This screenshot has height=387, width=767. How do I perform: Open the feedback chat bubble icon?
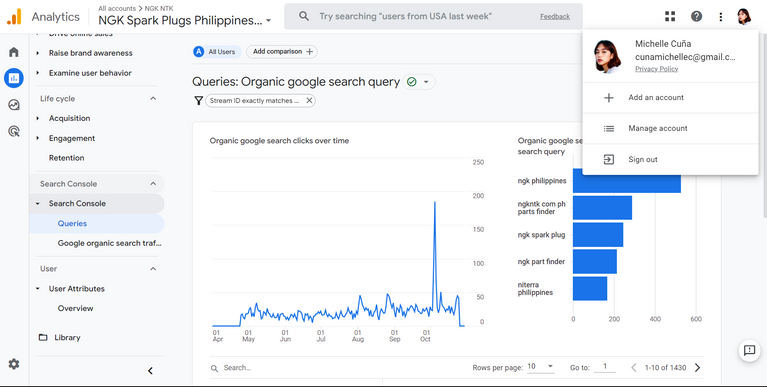point(749,350)
